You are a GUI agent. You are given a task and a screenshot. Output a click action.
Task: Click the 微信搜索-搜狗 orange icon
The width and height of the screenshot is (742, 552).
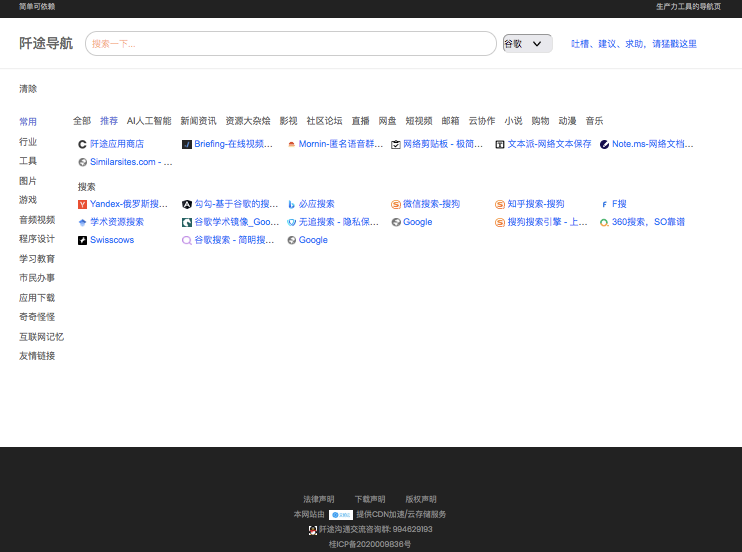point(396,205)
